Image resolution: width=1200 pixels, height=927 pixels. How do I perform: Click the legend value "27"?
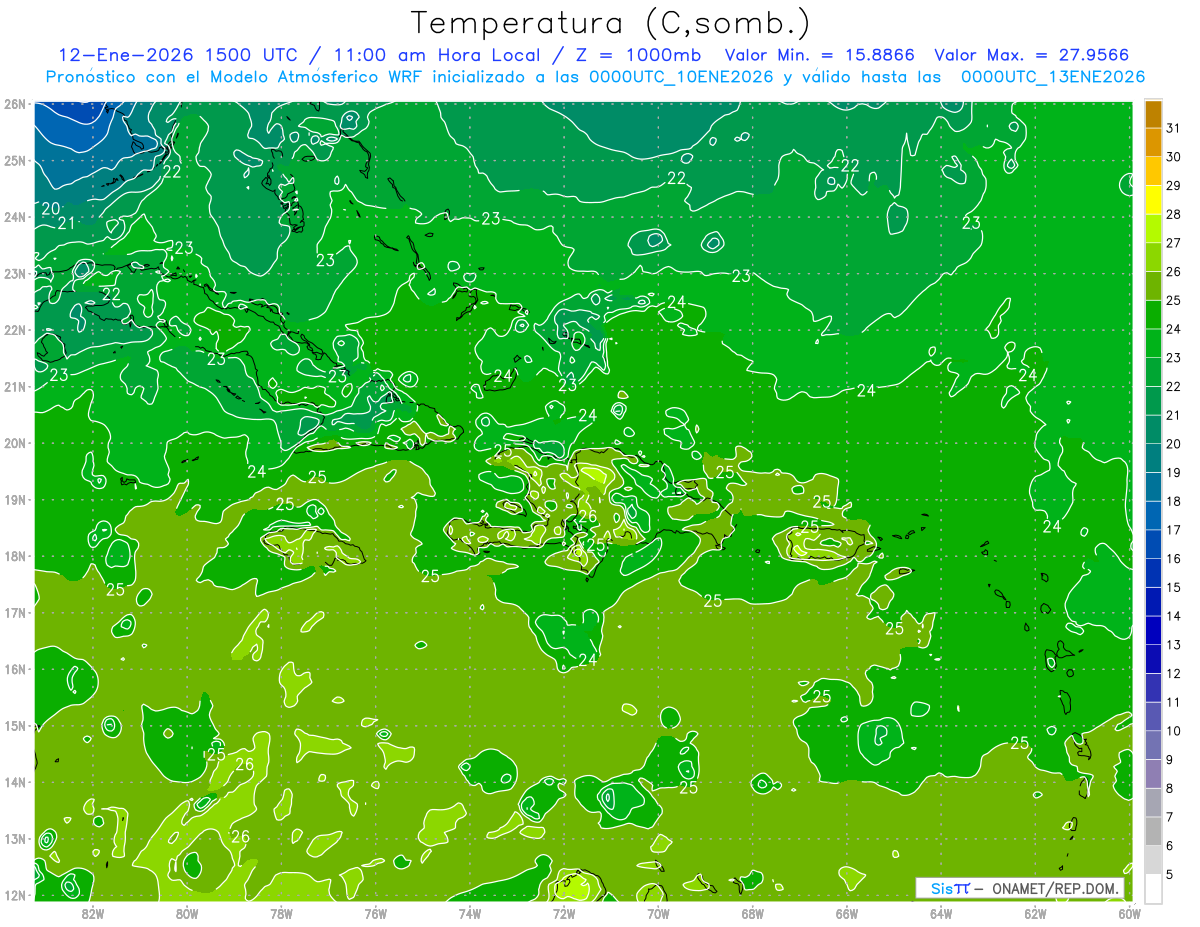[x=1173, y=243]
